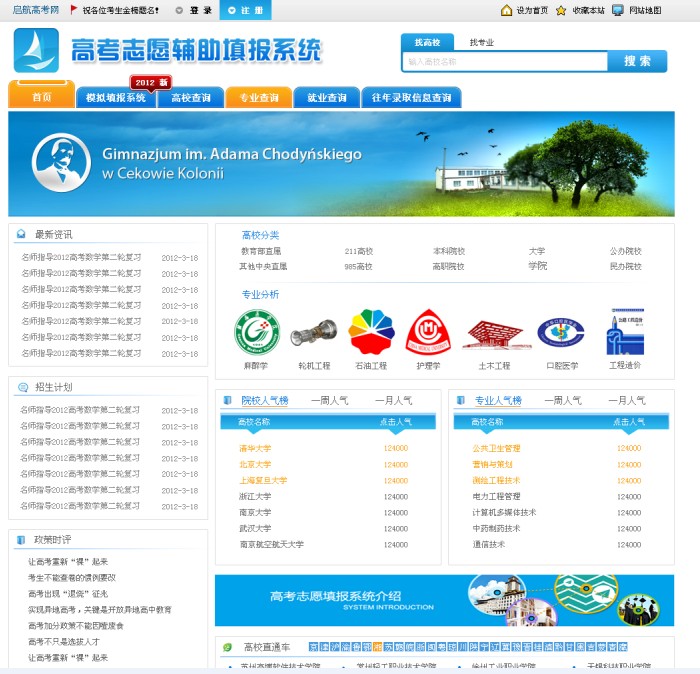Screen dimensions: 700x674
Task: Click the 院校人气榜 book icon
Action: tap(227, 400)
